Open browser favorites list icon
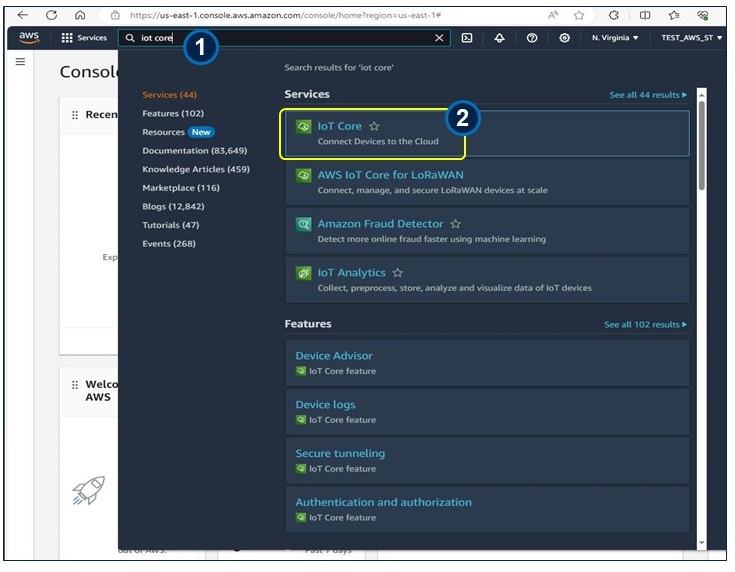This screenshot has width=735, height=572. point(674,15)
